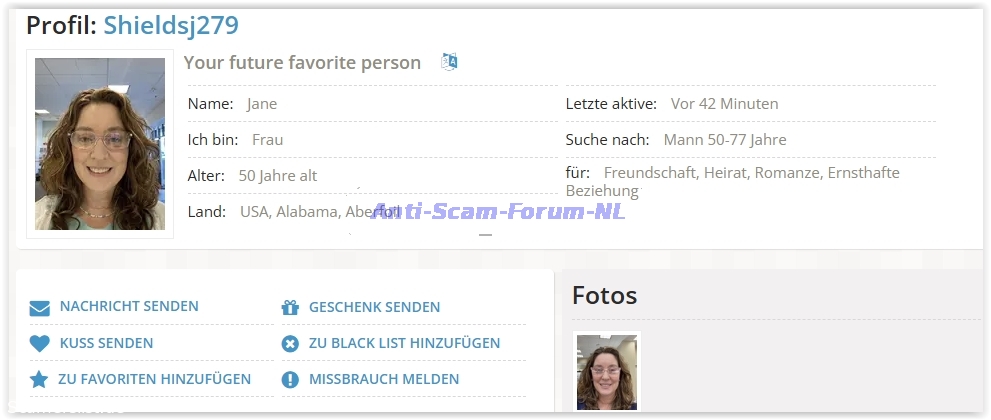Click the envelope icon for sending a message
Viewport: 991px width, 420px height.
coord(39,307)
